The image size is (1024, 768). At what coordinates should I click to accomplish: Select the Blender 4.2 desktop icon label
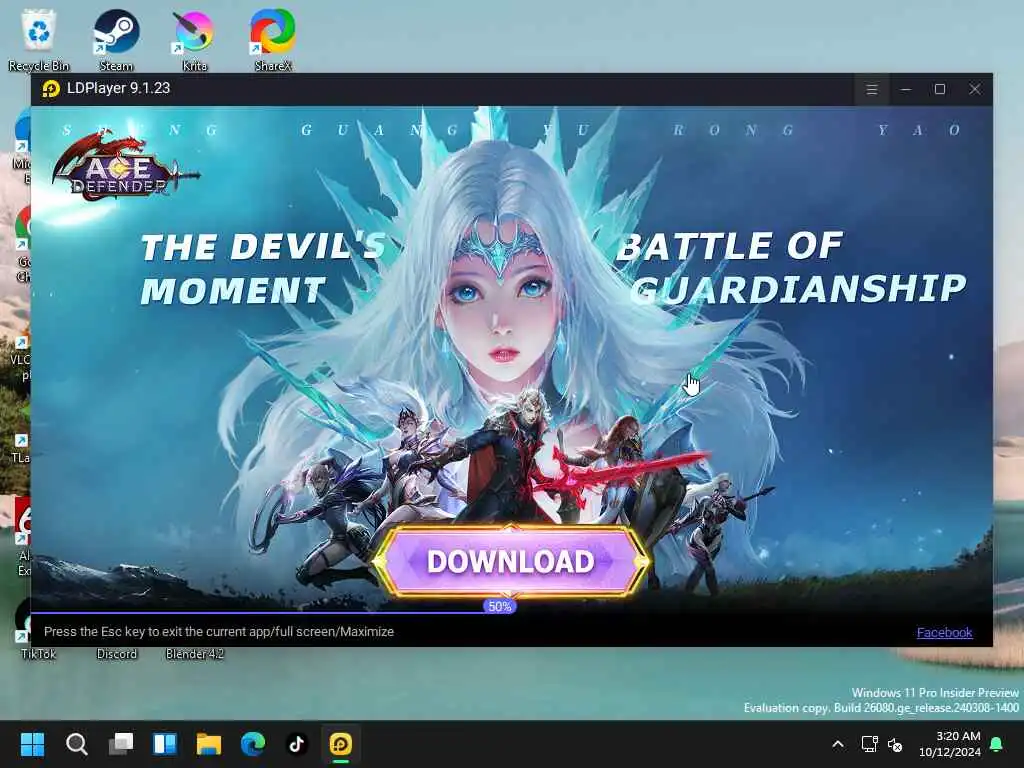195,654
